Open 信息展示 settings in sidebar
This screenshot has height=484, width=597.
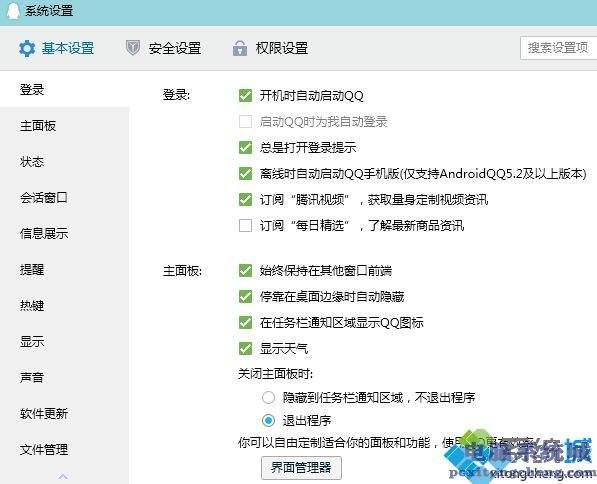(x=44, y=233)
